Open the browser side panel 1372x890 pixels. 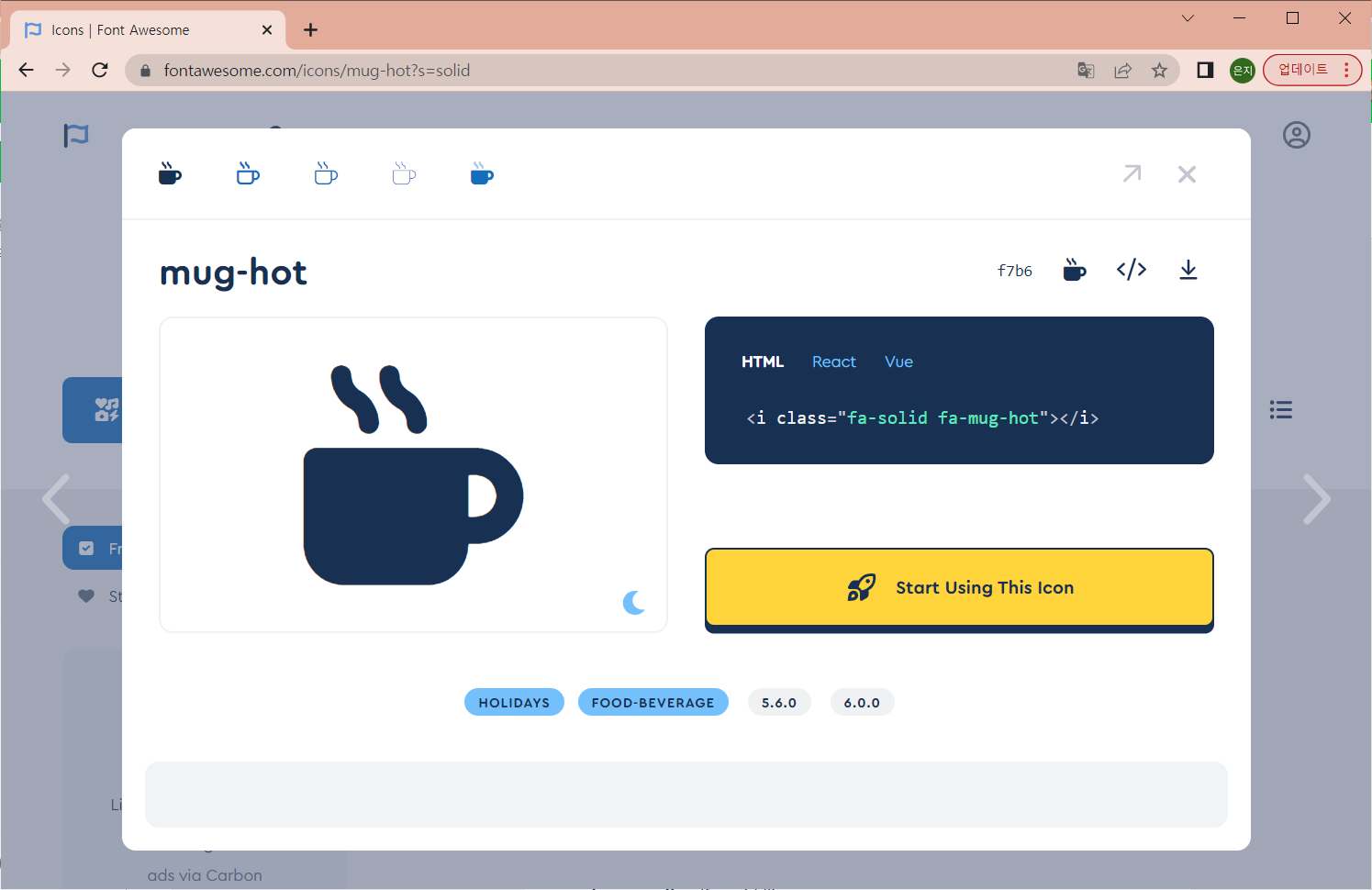tap(1205, 71)
